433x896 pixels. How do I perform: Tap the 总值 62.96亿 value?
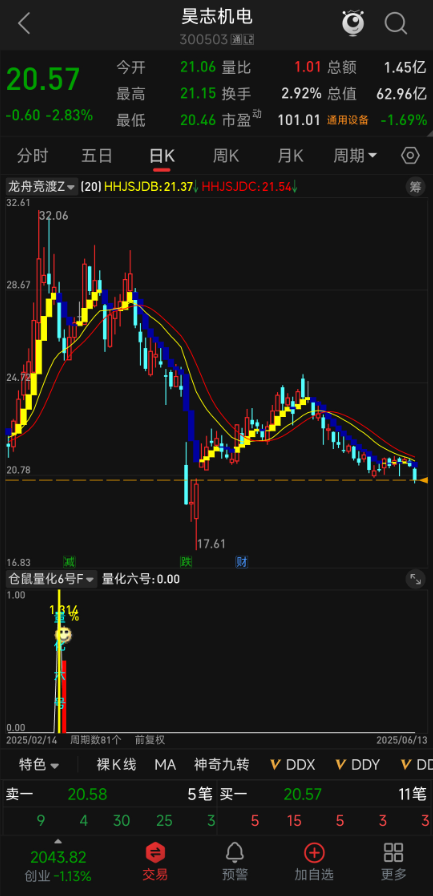(402, 94)
